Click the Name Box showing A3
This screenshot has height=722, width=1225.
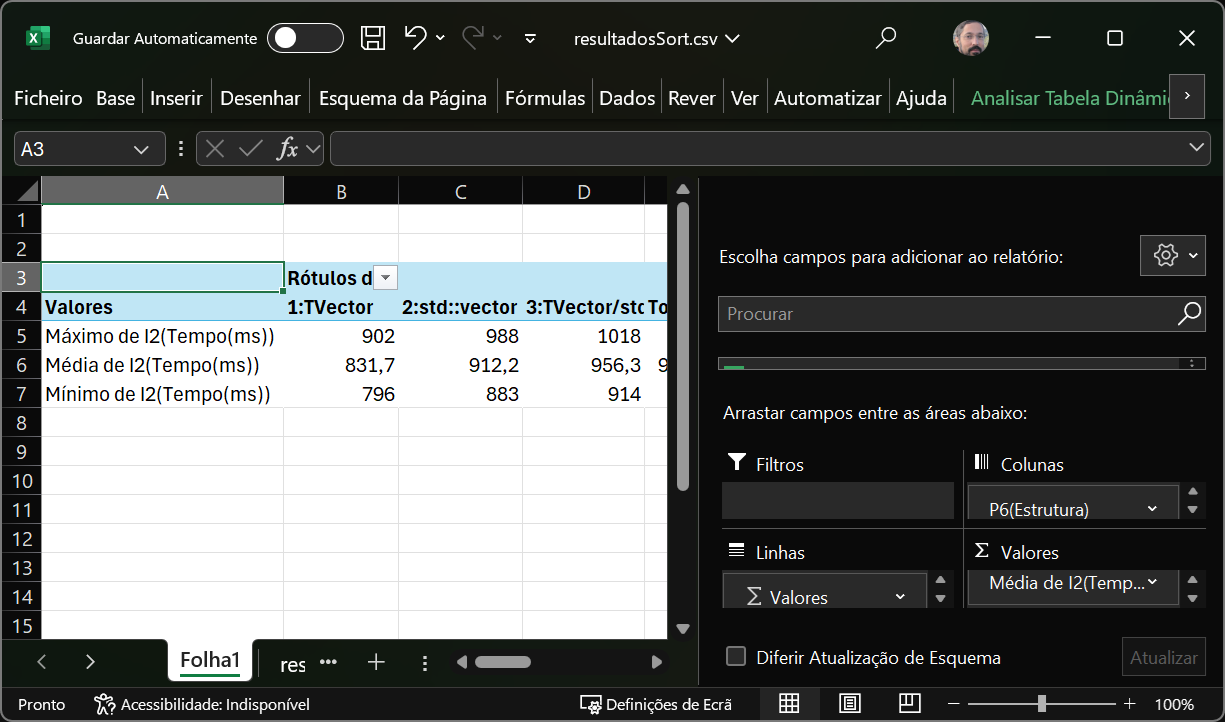[x=73, y=149]
